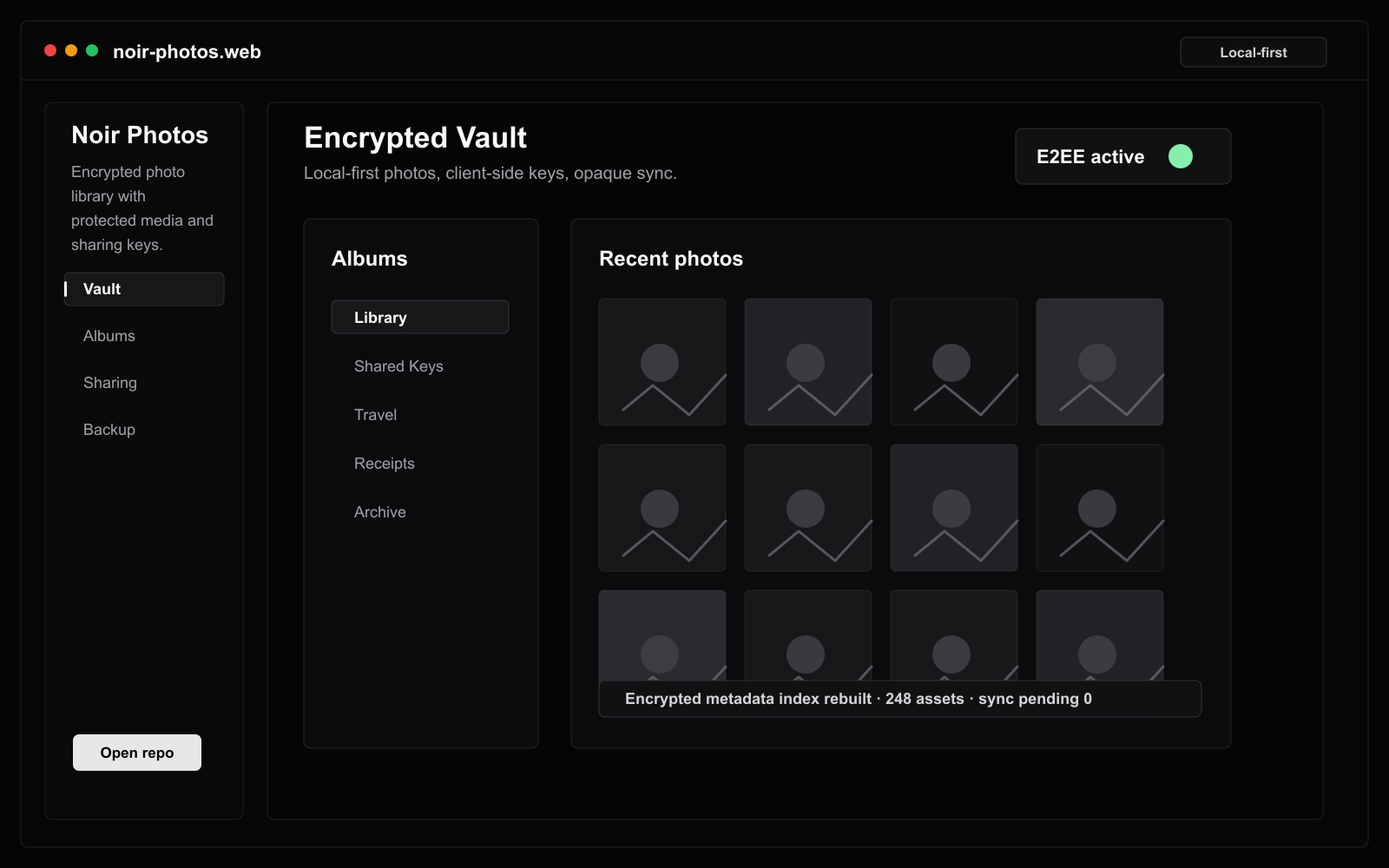
Task: Click the Recent photos heading
Action: (x=671, y=259)
